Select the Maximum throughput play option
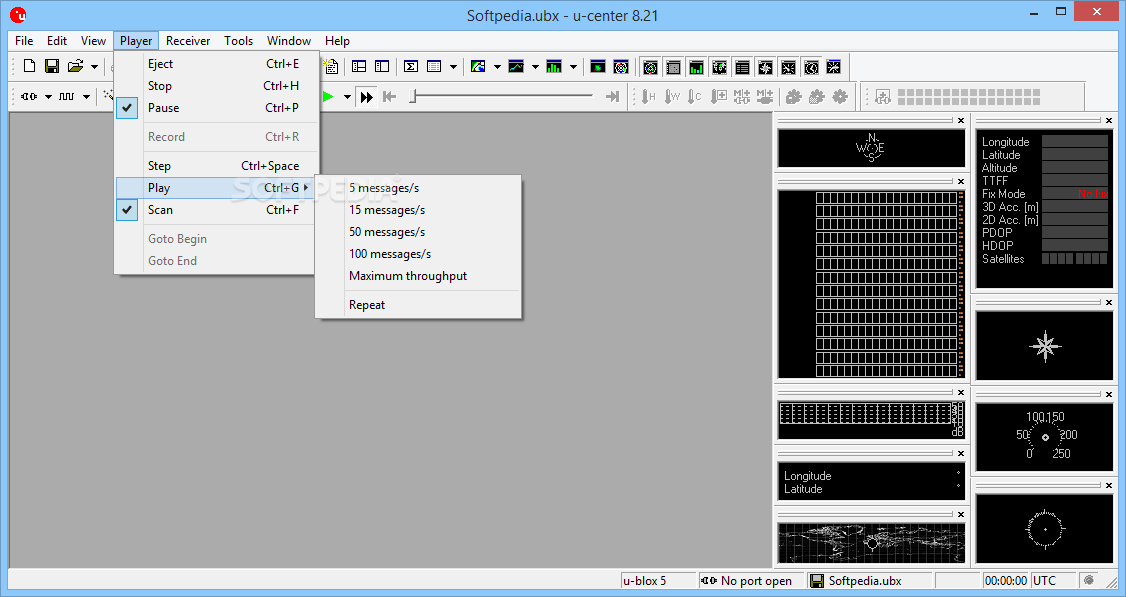This screenshot has height=597, width=1126. coord(418,276)
